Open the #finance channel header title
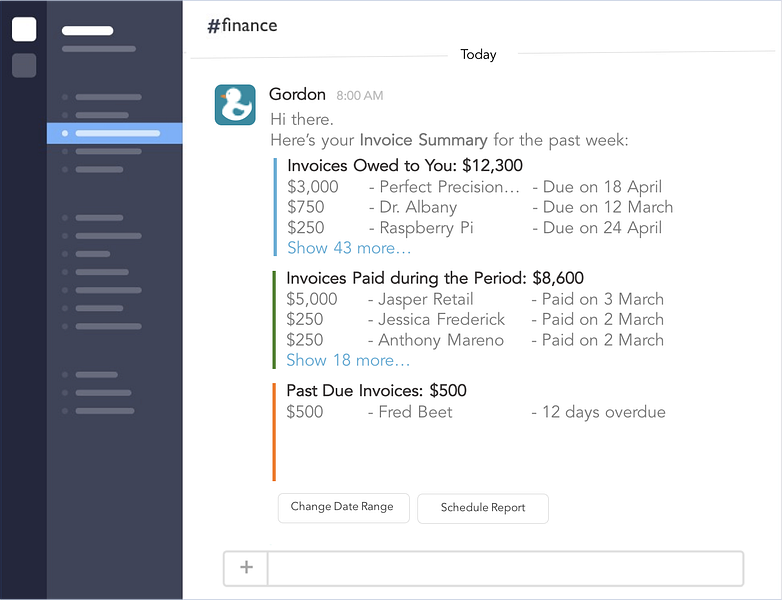 (x=242, y=25)
